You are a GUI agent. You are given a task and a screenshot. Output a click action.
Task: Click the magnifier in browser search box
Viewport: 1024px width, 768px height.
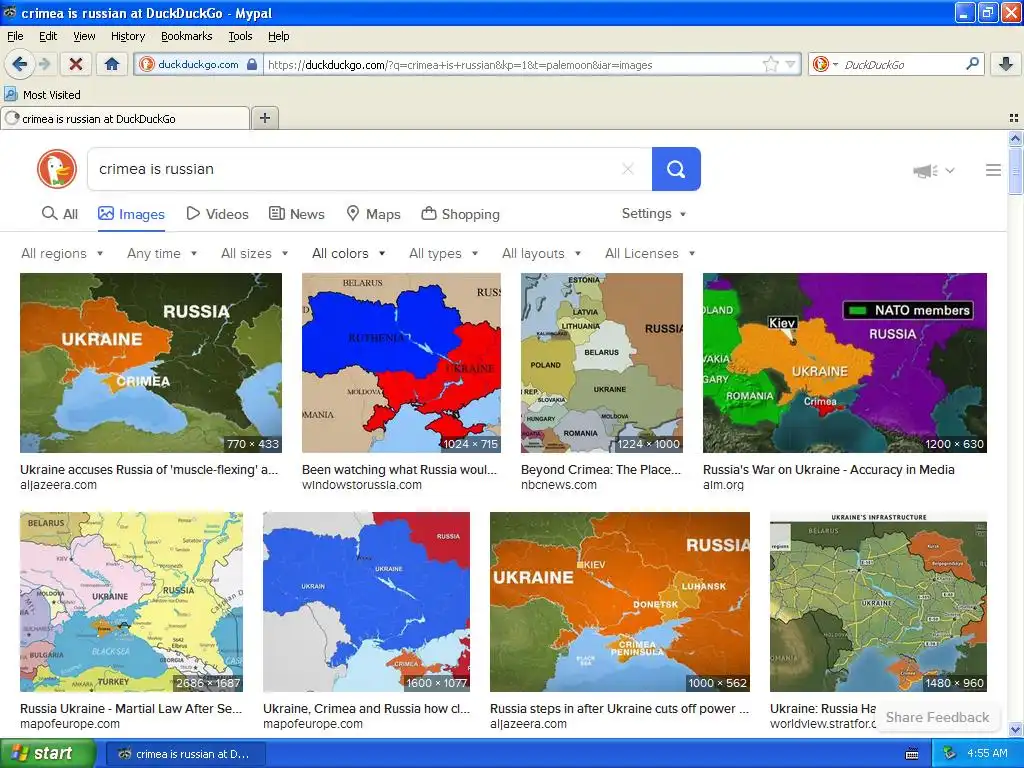coord(972,63)
